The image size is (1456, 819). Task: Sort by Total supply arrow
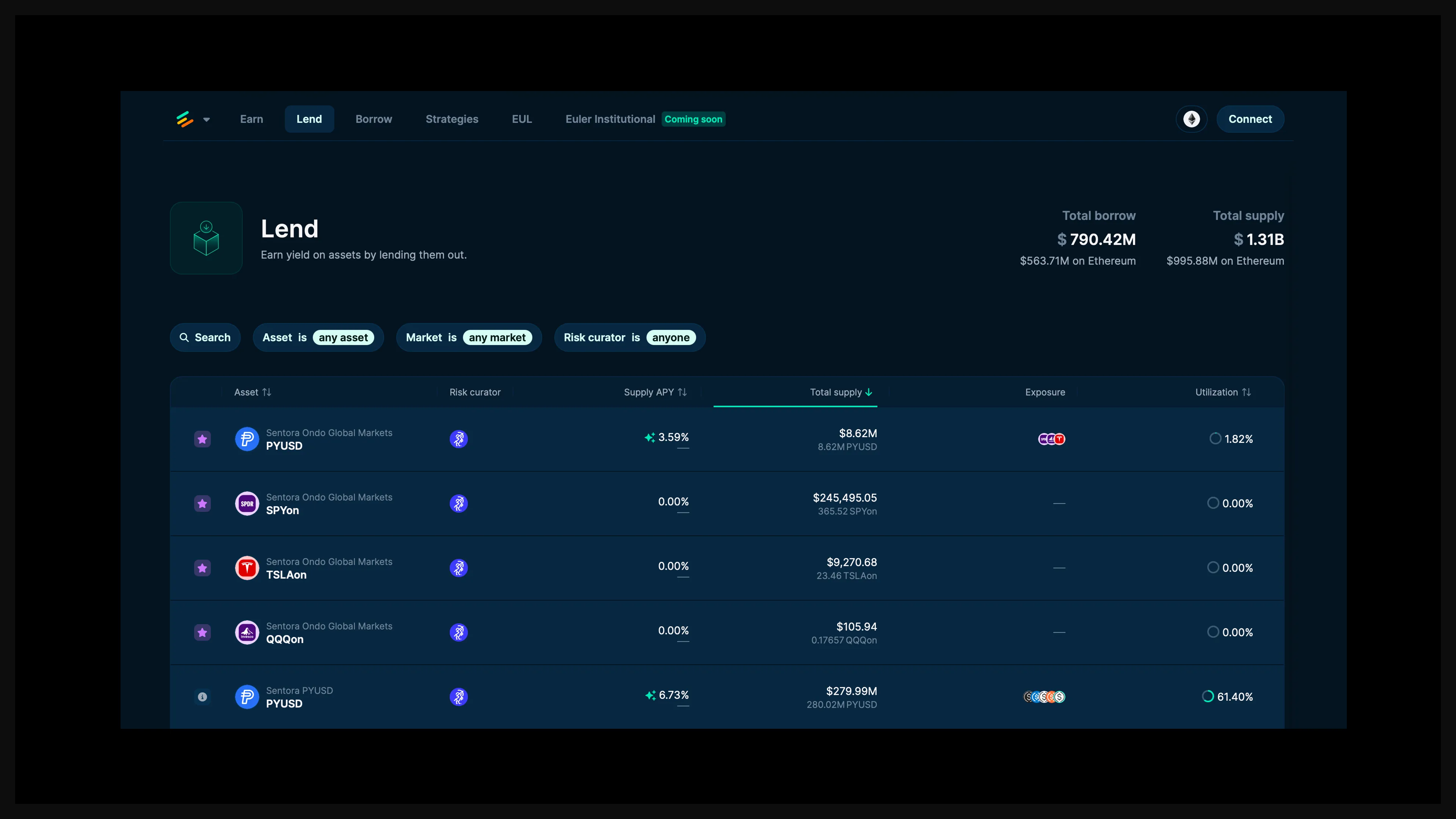869,392
